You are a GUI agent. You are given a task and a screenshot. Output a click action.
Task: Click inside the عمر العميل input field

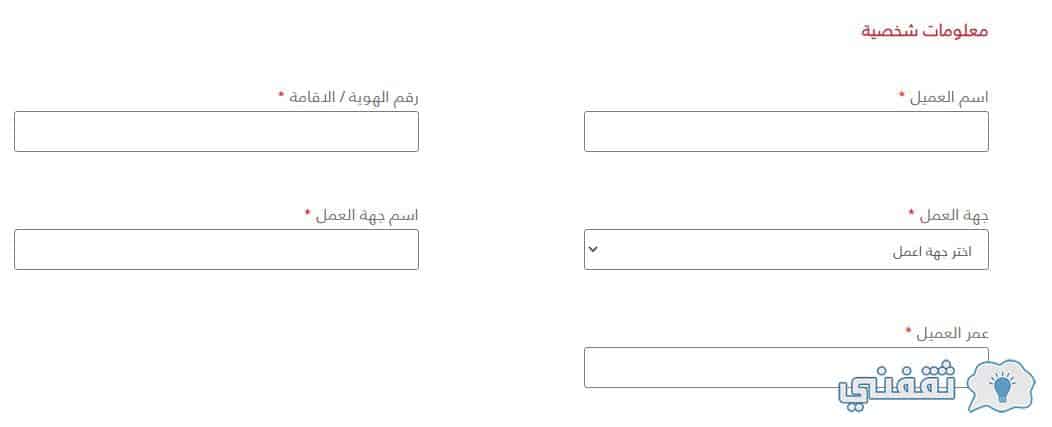pyautogui.click(x=786, y=367)
